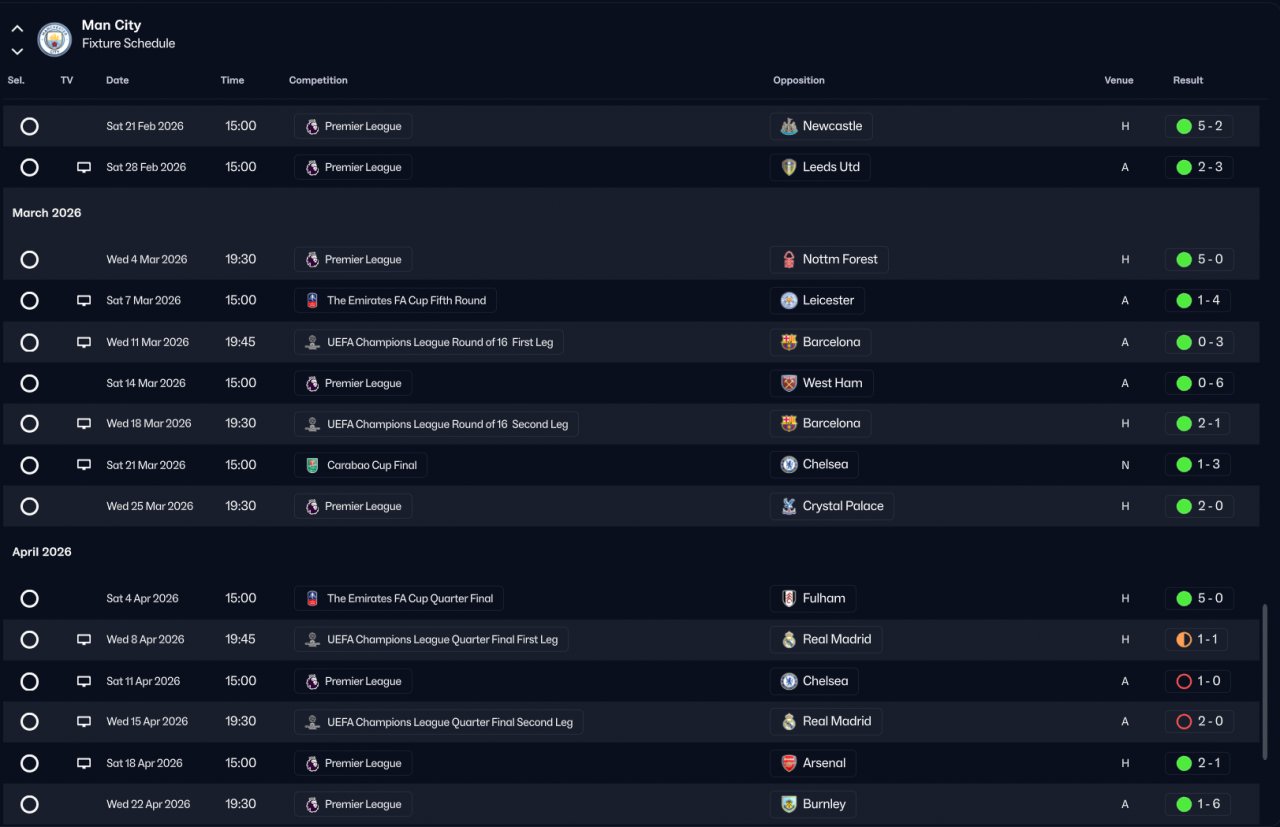The image size is (1280, 827).
Task: Click the TV icon on Wed 11 Mar 2026
Action: (84, 342)
